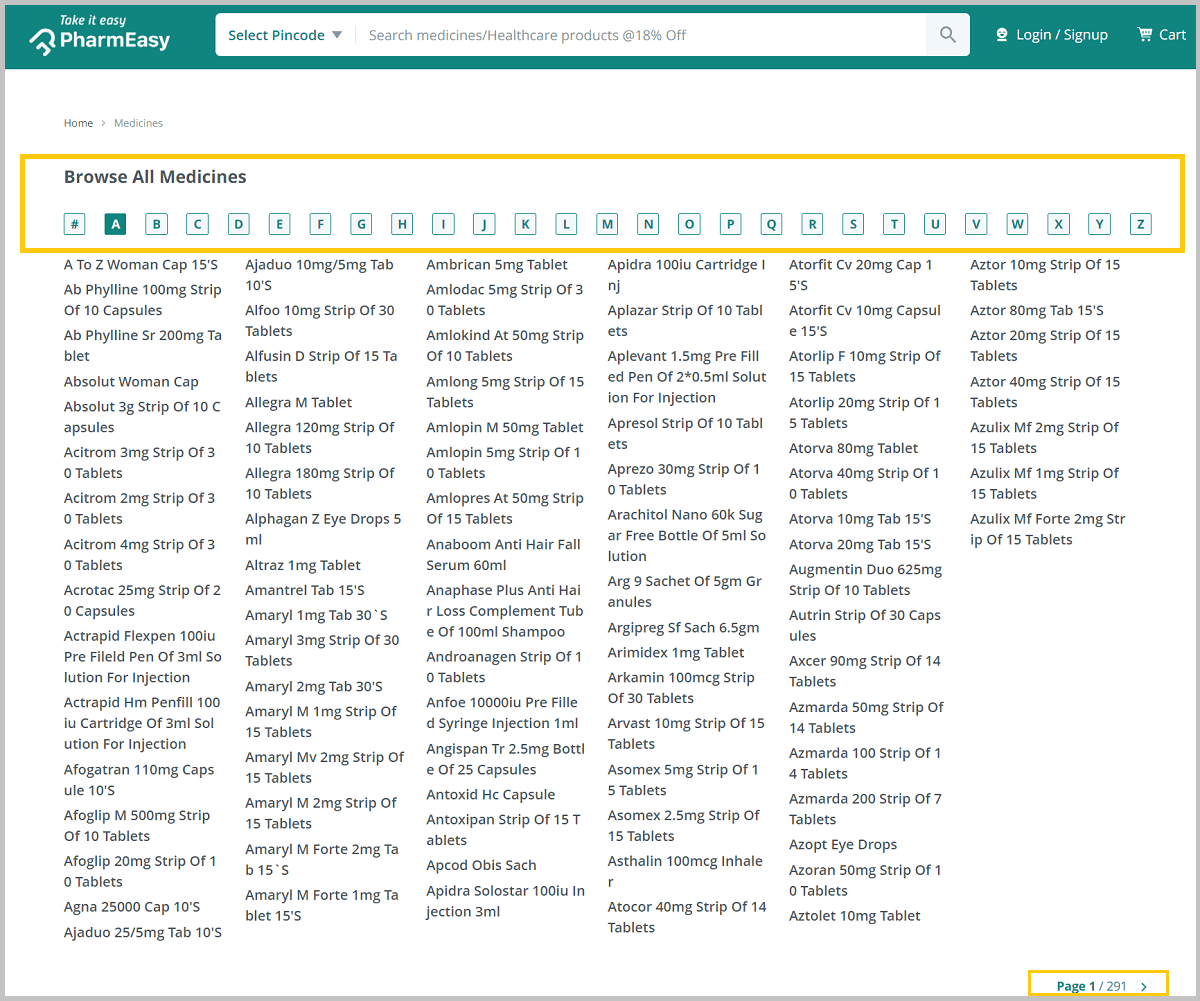
Task: Select letter P filter
Action: [730, 224]
